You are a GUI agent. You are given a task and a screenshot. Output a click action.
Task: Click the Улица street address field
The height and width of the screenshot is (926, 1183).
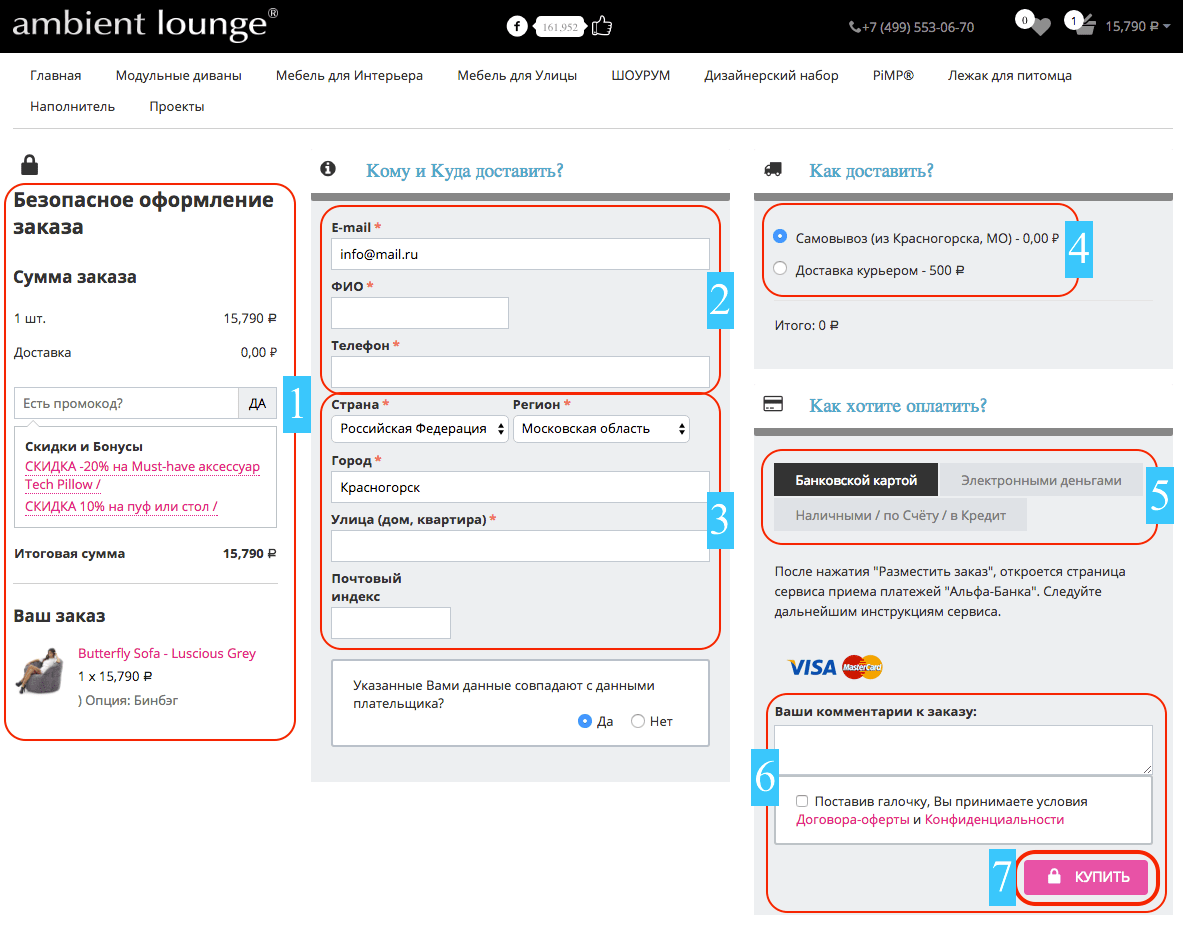(520, 546)
